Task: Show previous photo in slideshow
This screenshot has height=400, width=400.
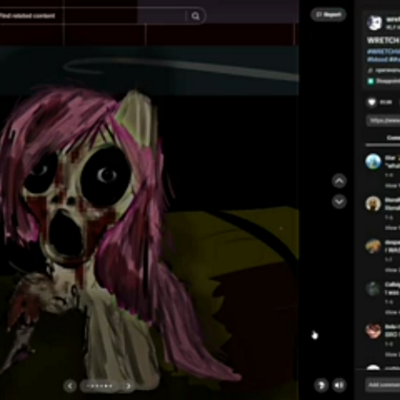Action: (70, 386)
